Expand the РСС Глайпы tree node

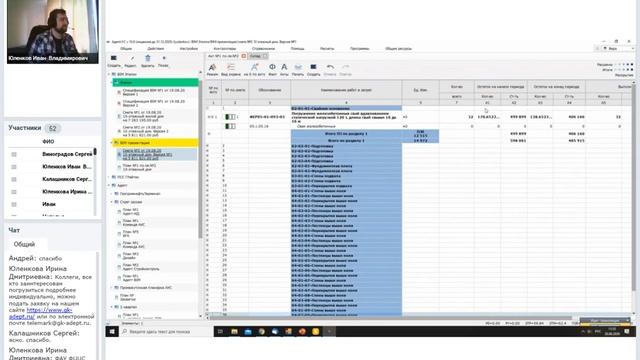[109, 177]
